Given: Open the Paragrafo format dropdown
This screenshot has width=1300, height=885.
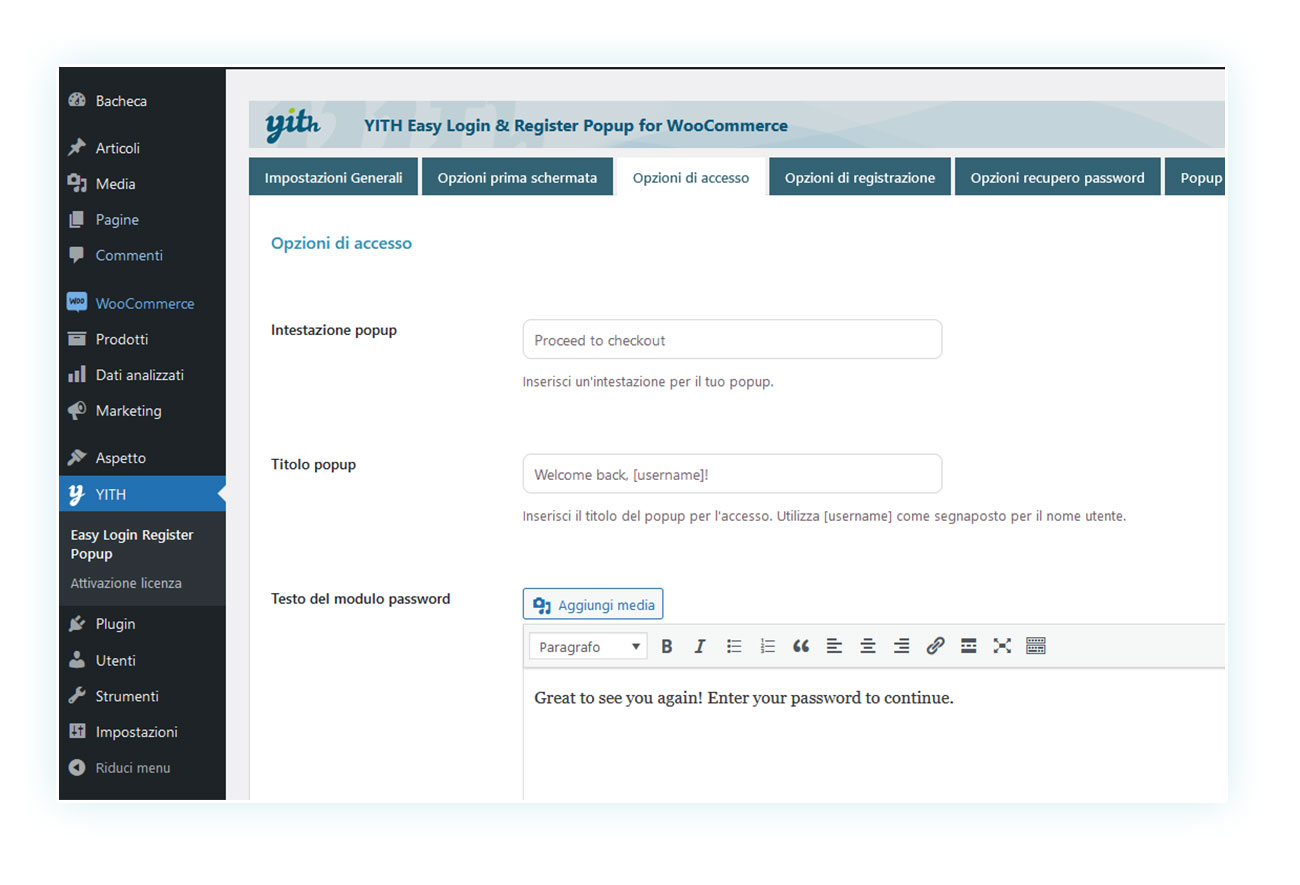Looking at the screenshot, I should (588, 647).
